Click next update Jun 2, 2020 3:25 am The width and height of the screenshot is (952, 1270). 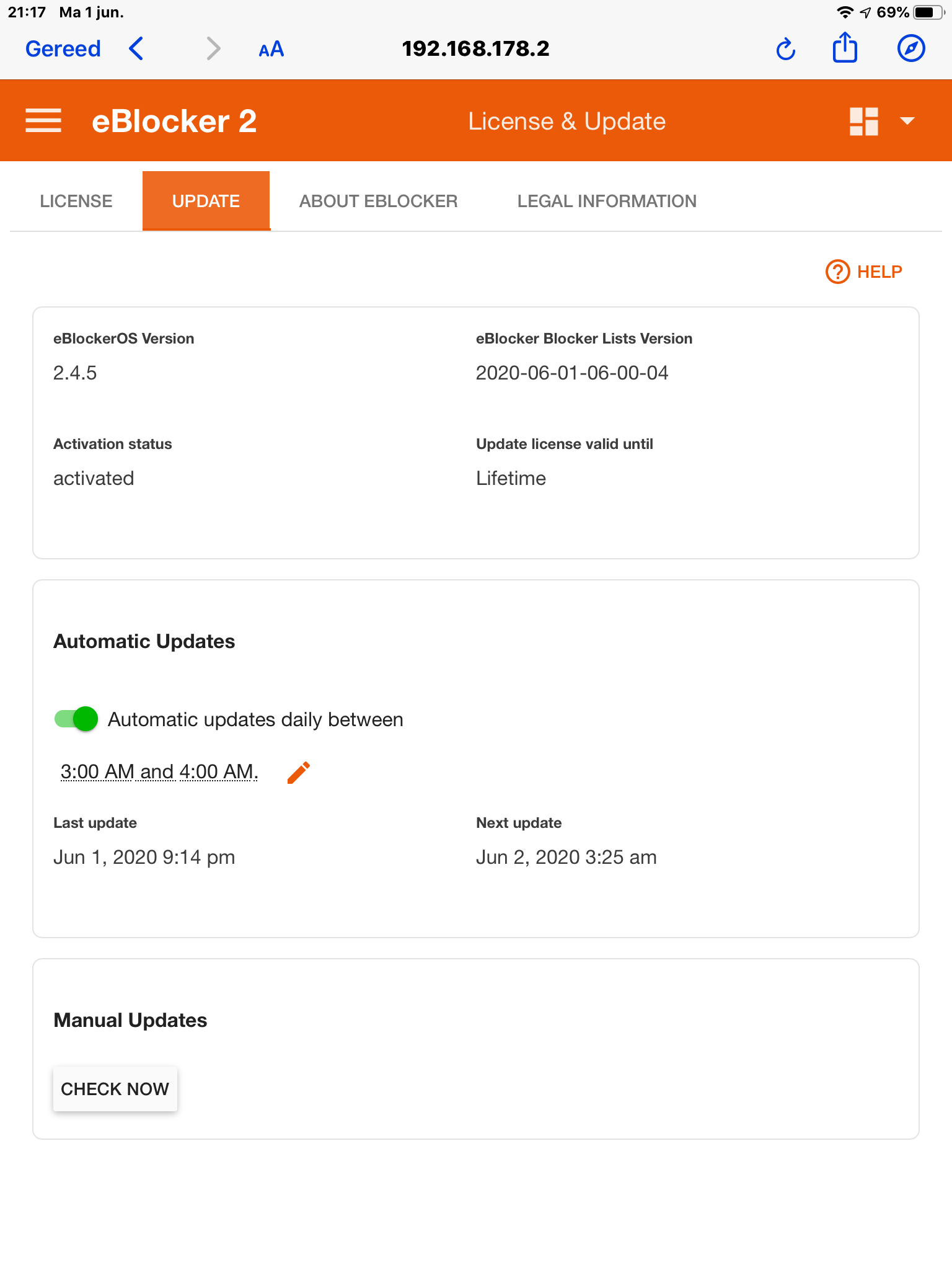[566, 857]
